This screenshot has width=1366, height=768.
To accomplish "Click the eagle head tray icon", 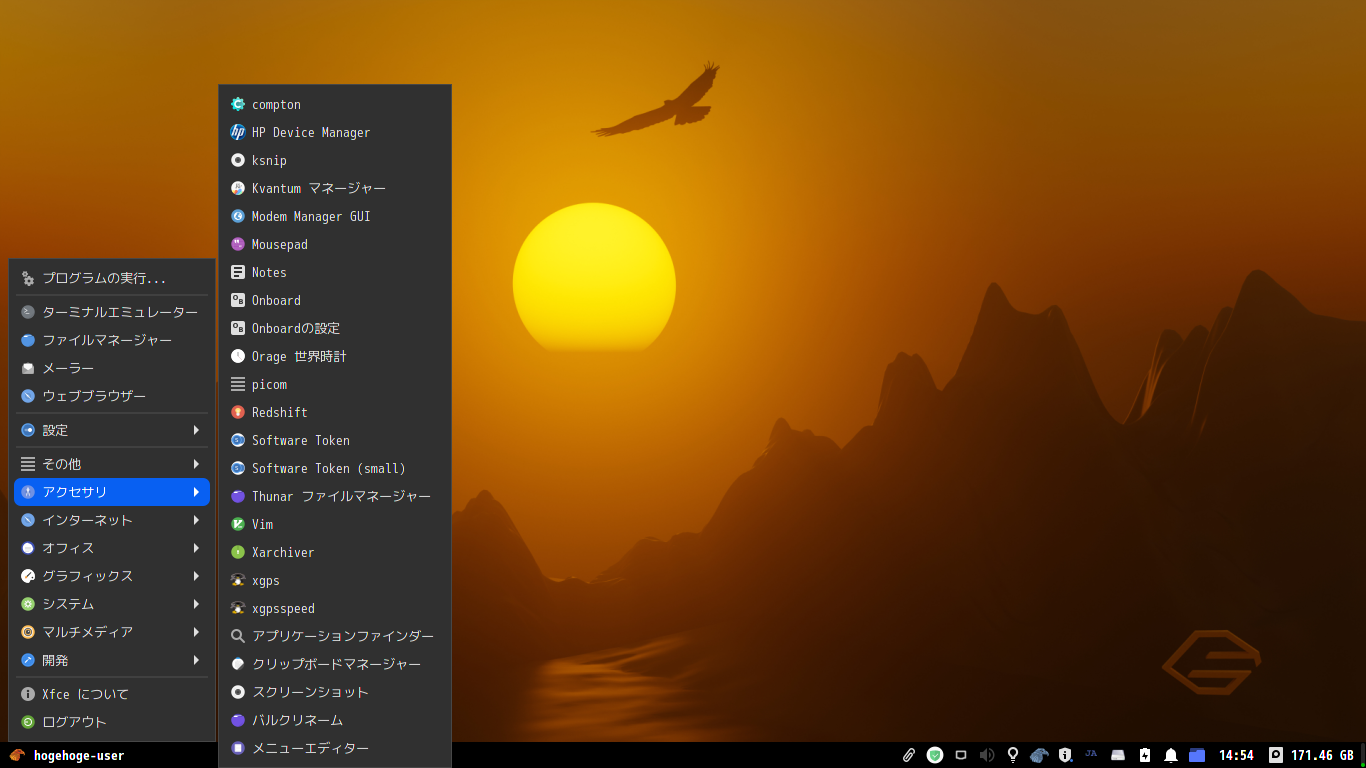I will point(1039,755).
